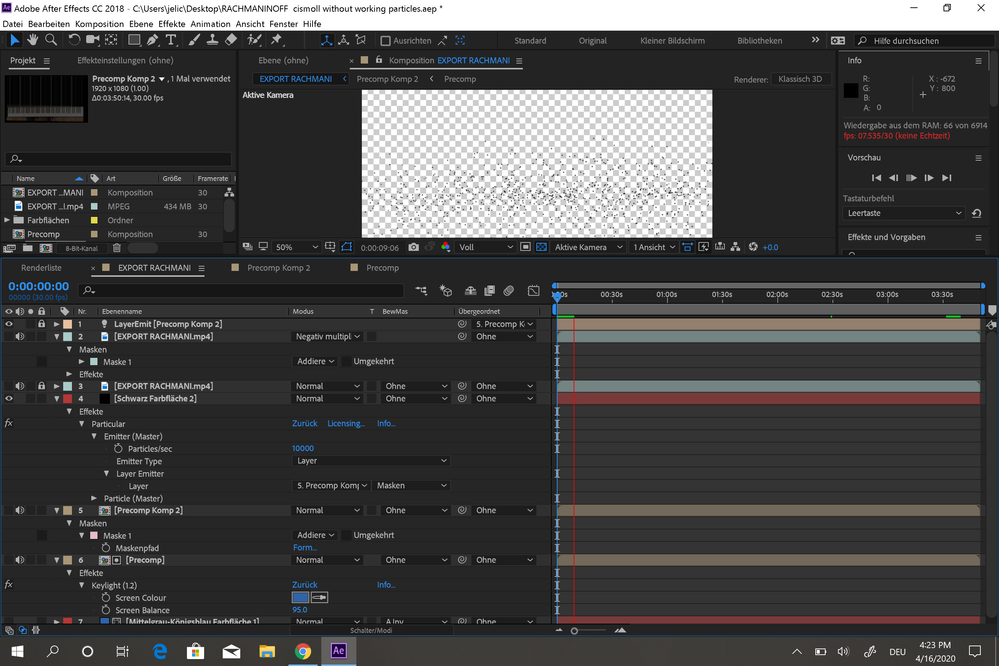Click Zurück to reset Keylight

point(304,585)
